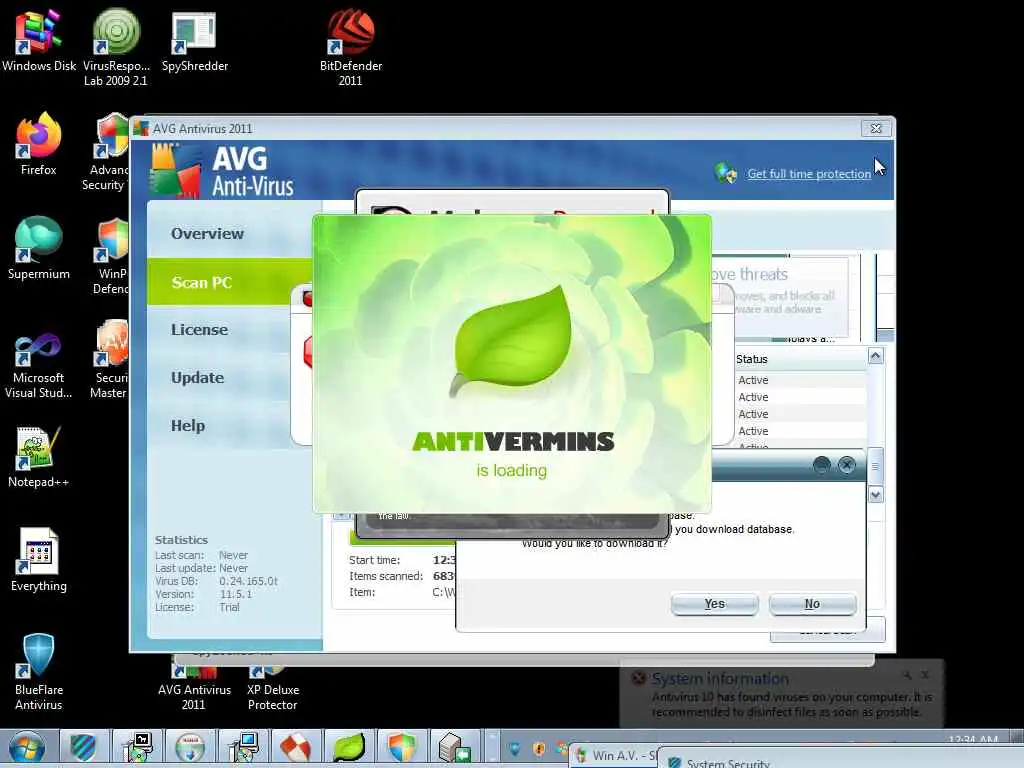Open the License tab in AVG
This screenshot has width=1024, height=768.
click(x=200, y=330)
